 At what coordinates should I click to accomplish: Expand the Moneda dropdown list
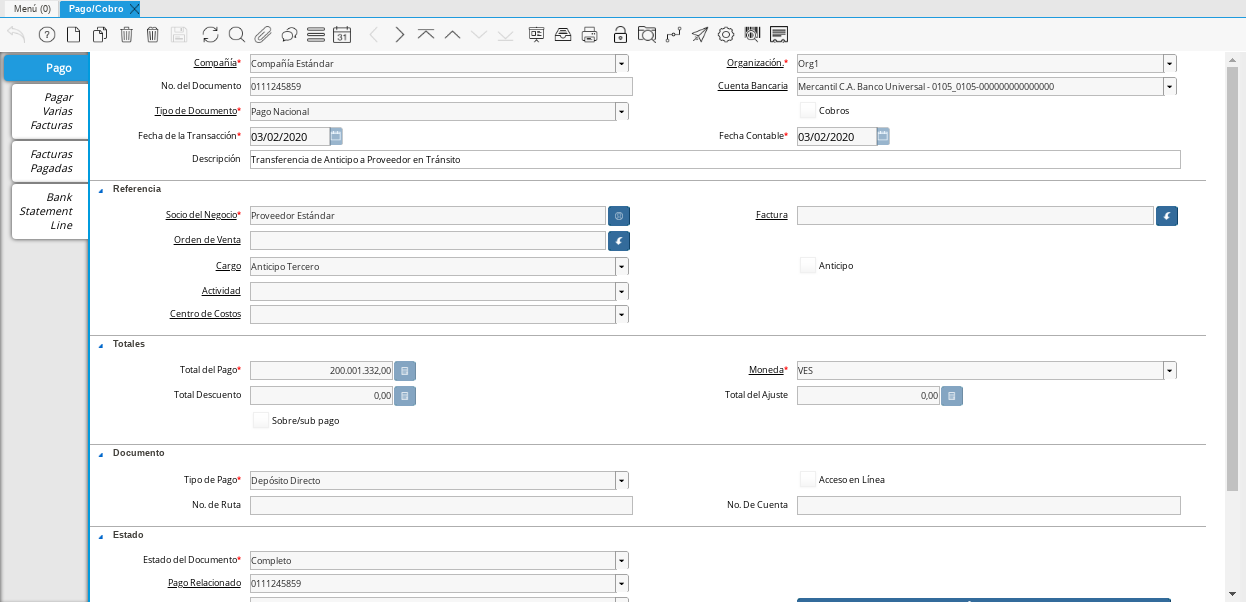click(1169, 371)
